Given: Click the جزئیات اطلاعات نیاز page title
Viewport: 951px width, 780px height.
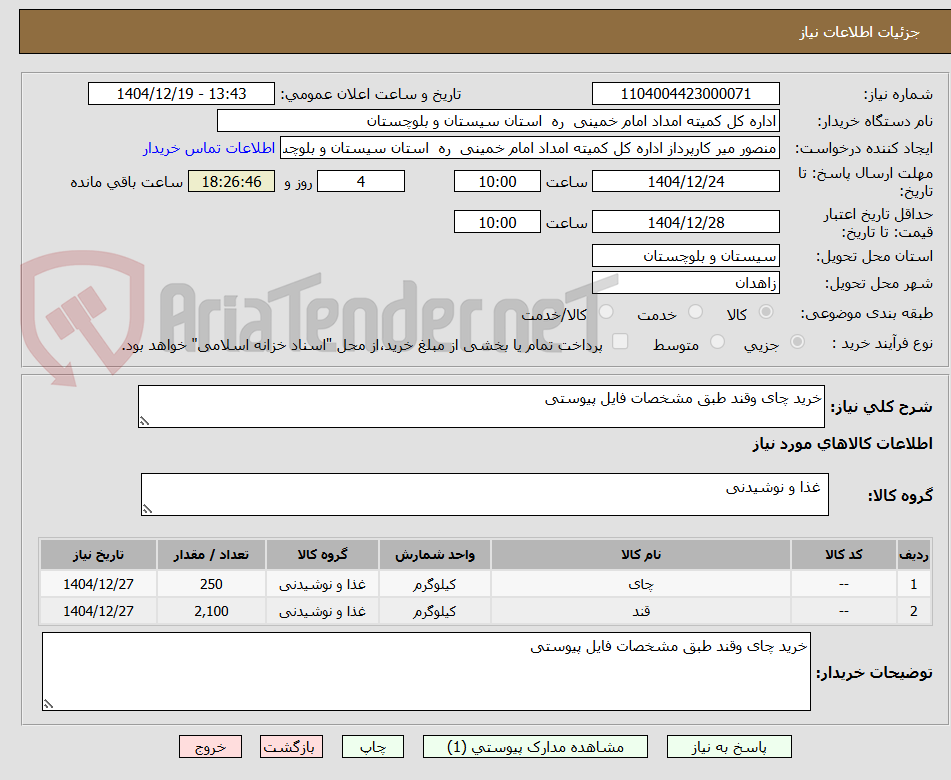Looking at the screenshot, I should pyautogui.click(x=859, y=32).
